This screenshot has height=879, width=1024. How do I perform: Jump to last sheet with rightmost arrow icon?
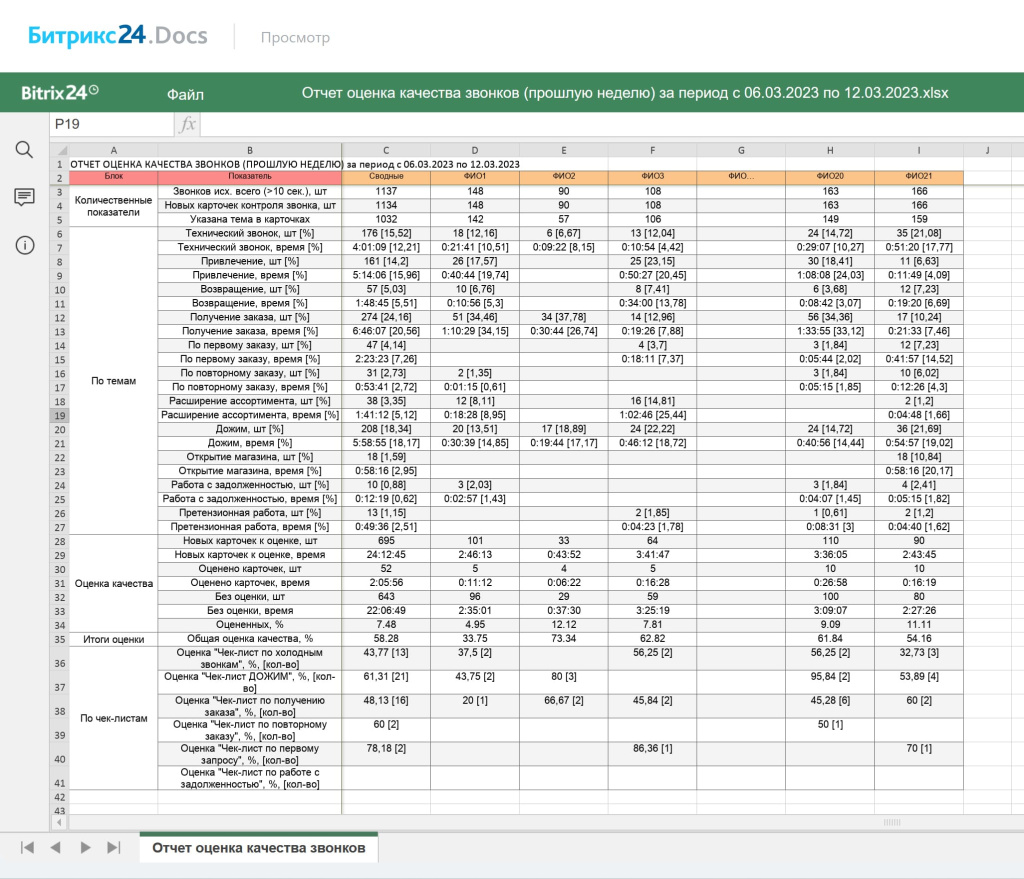pos(113,845)
